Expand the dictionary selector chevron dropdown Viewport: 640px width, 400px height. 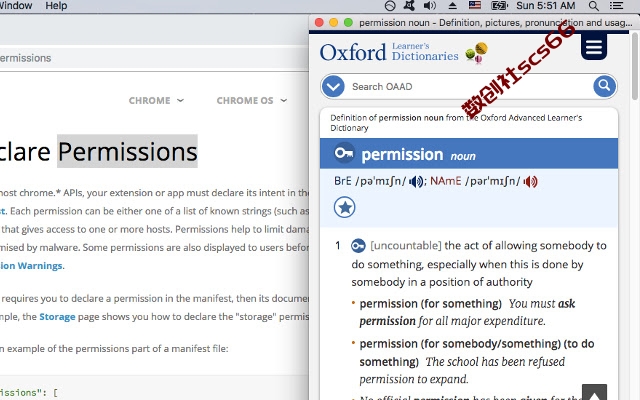click(x=333, y=86)
